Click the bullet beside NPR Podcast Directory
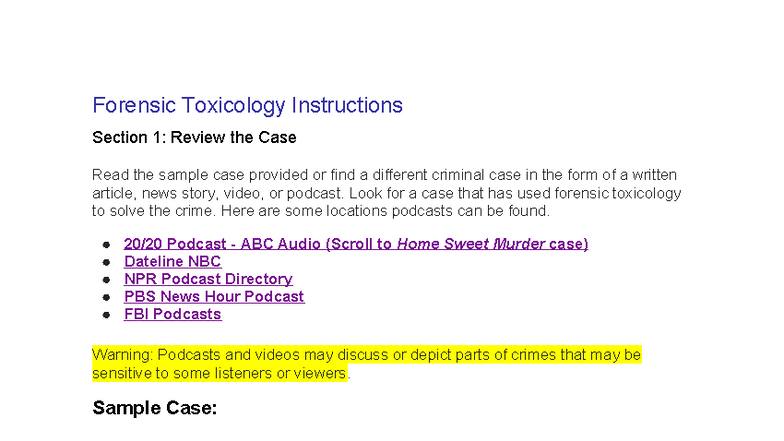Viewport: 784px width, 441px height. [x=106, y=279]
